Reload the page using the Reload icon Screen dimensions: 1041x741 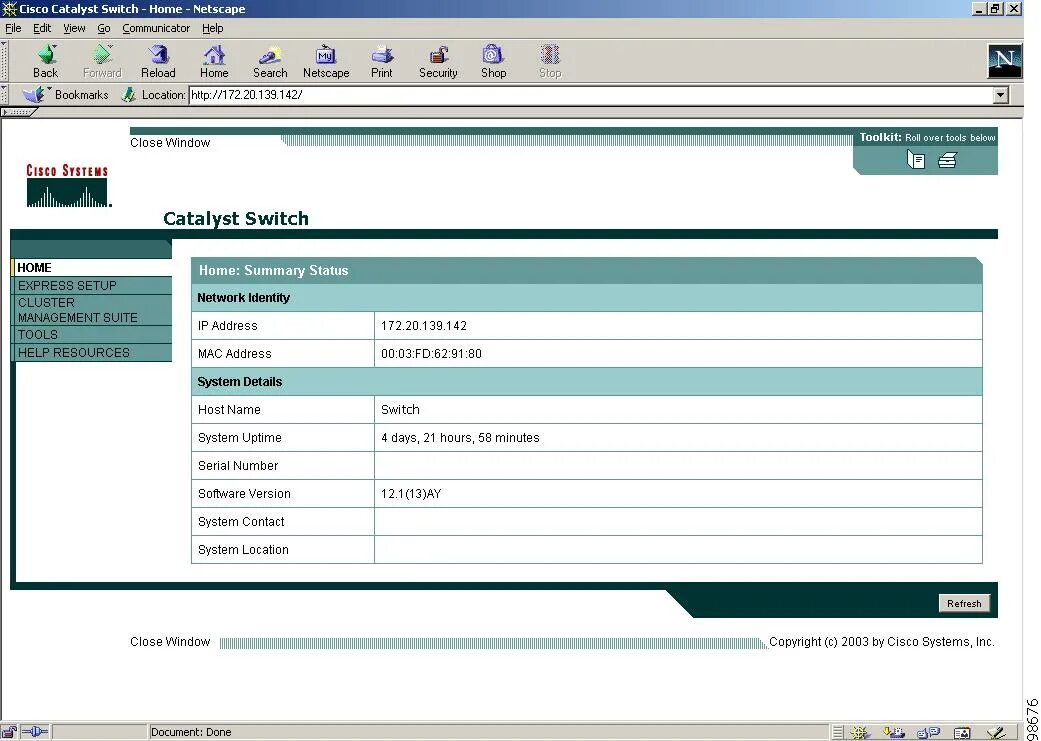(x=158, y=55)
